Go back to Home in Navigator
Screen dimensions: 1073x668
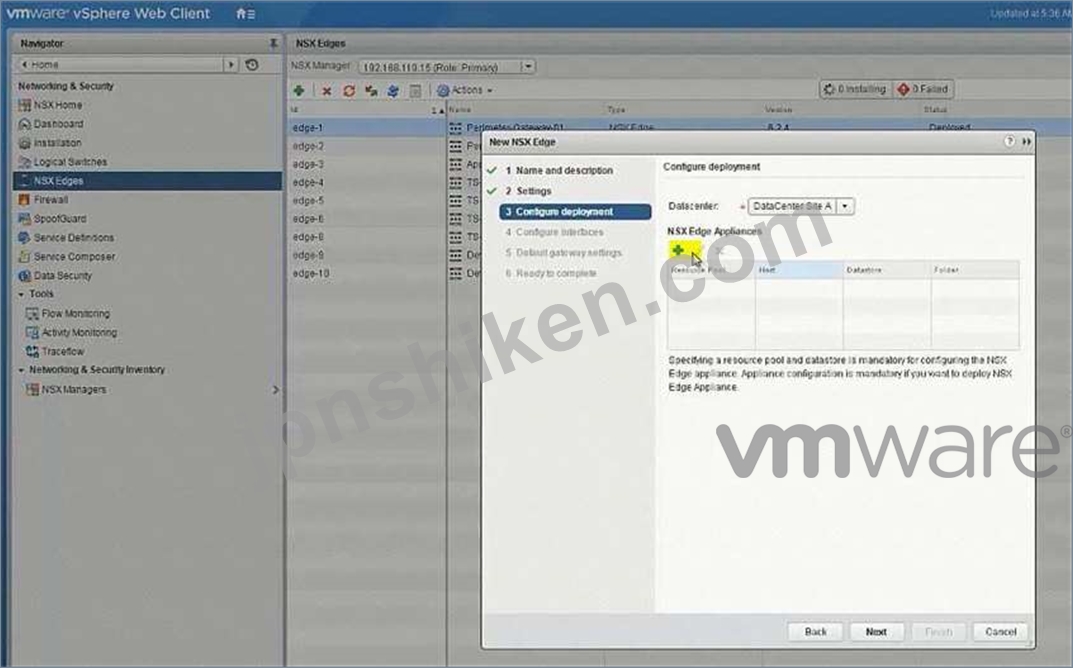40,64
